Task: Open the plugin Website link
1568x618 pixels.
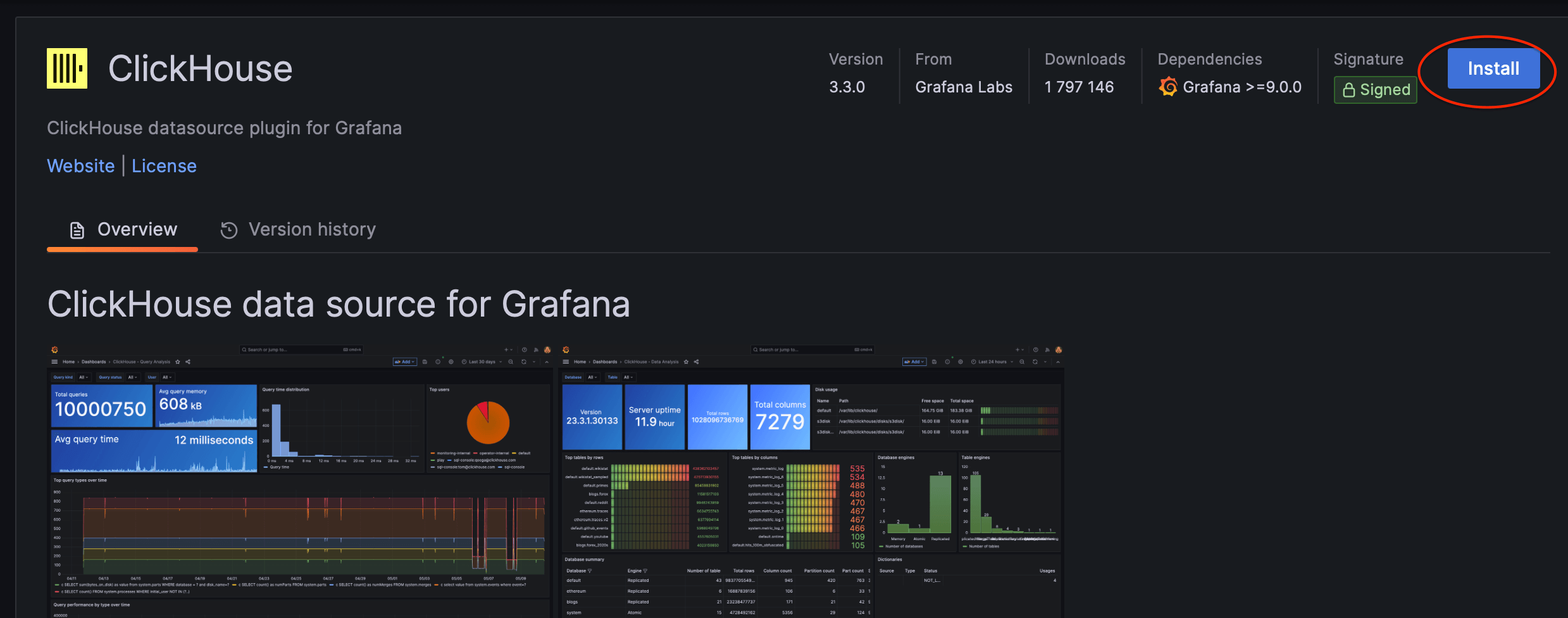Action: pyautogui.click(x=81, y=166)
